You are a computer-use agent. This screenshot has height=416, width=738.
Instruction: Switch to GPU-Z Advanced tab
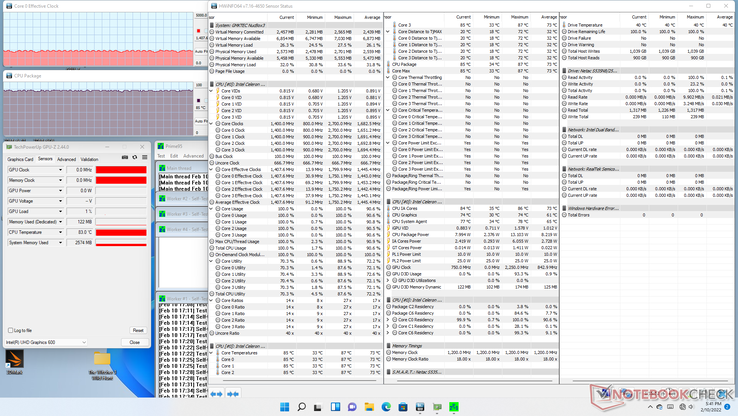click(66, 159)
